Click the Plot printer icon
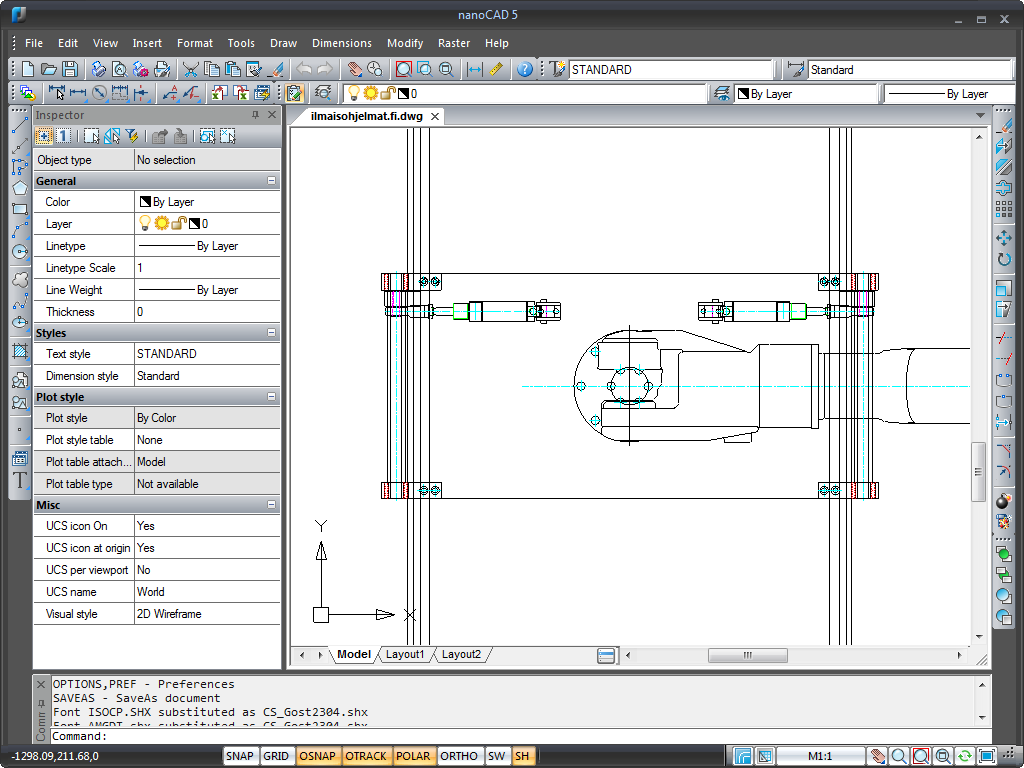The image size is (1024, 768). click(x=99, y=69)
